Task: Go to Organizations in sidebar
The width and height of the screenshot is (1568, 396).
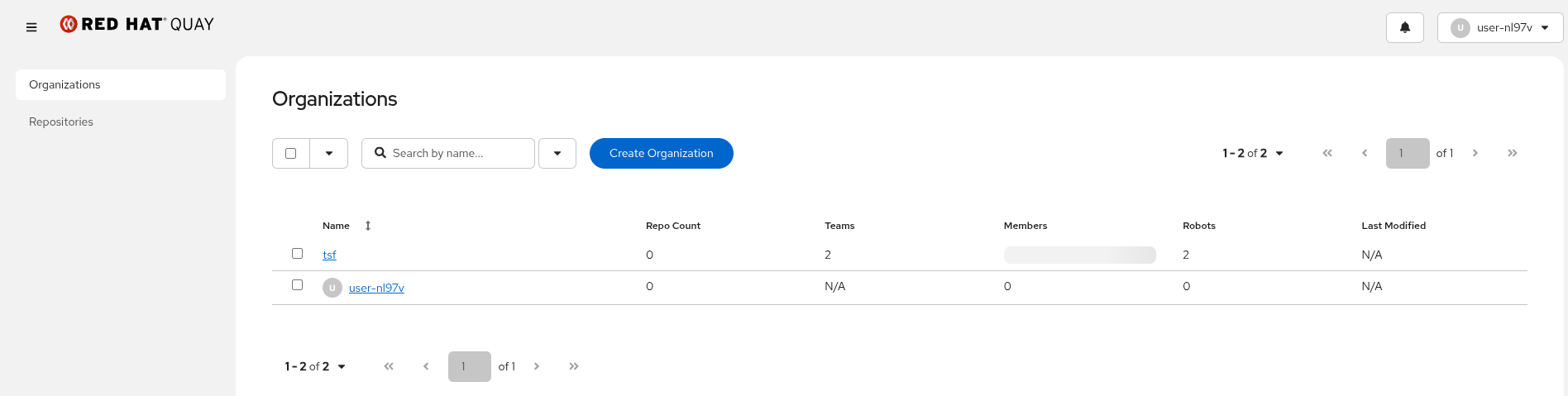Action: [x=121, y=84]
